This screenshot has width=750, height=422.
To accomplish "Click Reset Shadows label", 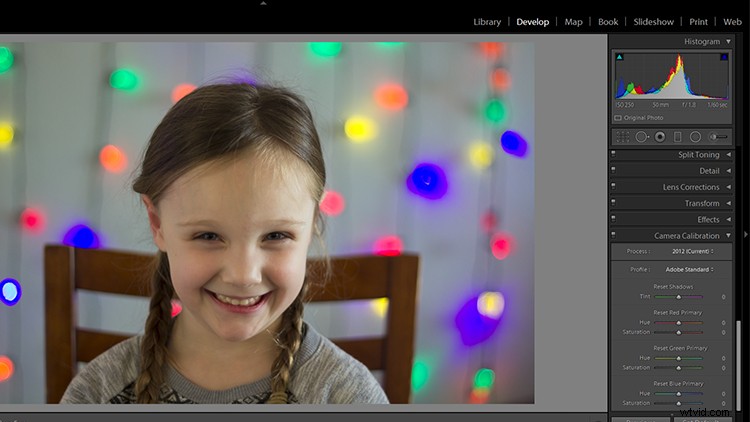I will click(x=673, y=287).
